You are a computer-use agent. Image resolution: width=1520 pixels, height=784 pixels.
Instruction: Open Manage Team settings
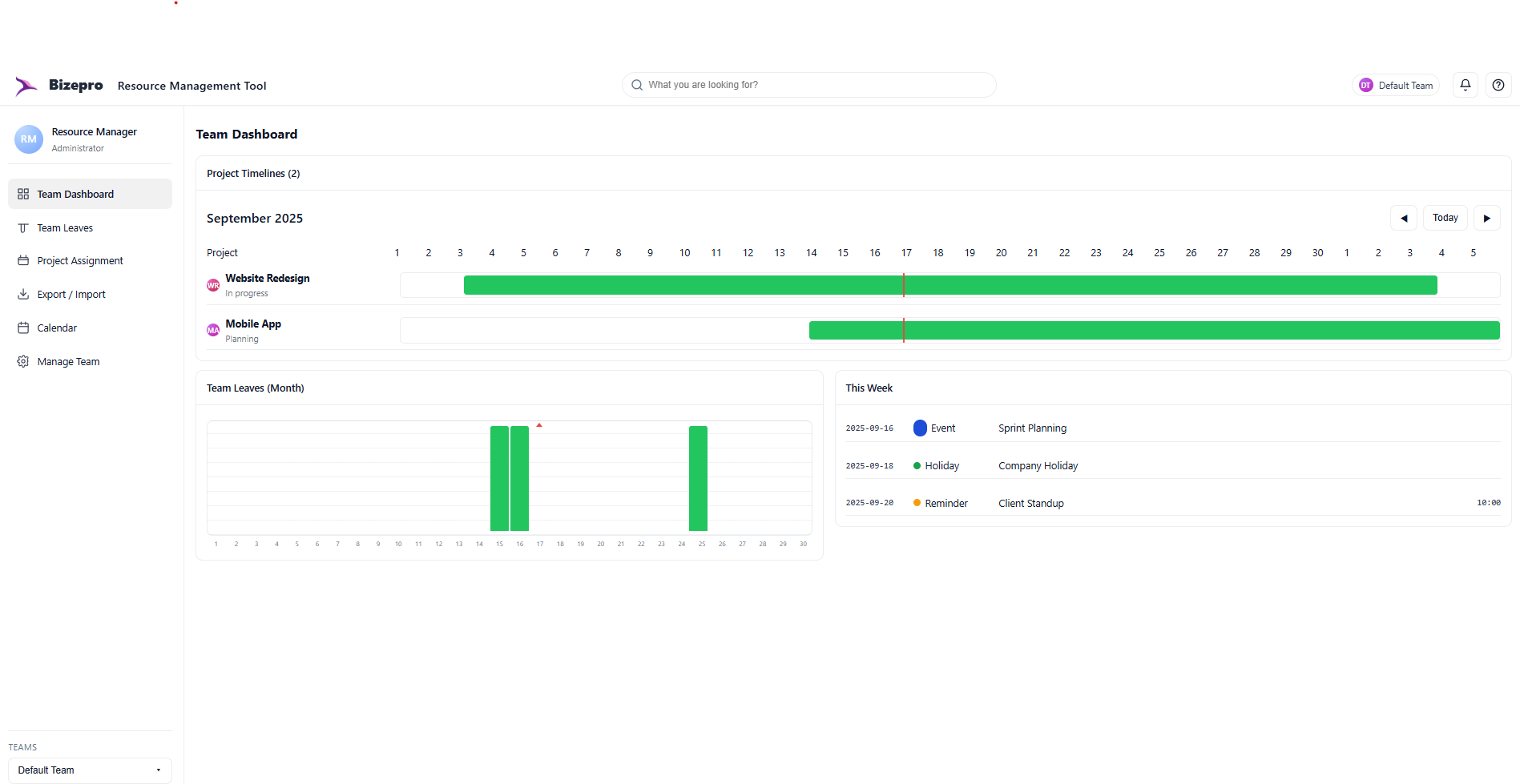(x=68, y=361)
